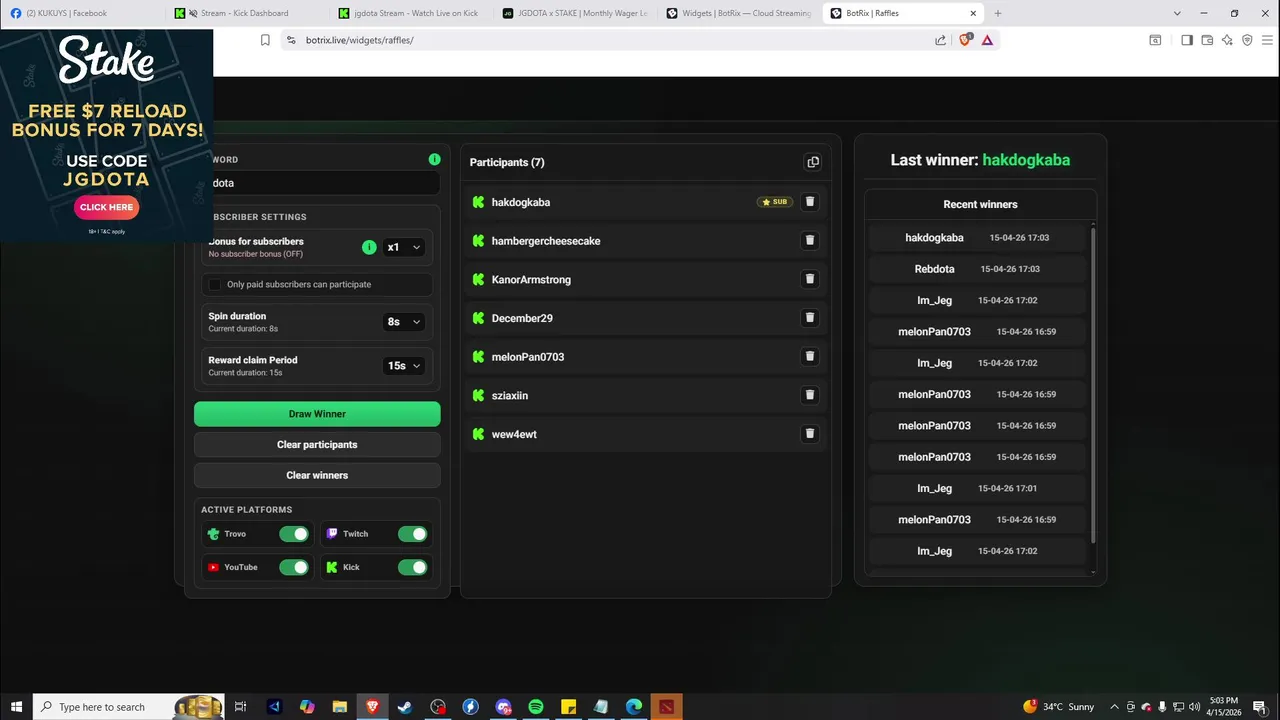Open a new browser tab
The width and height of the screenshot is (1280, 720).
pos(998,13)
